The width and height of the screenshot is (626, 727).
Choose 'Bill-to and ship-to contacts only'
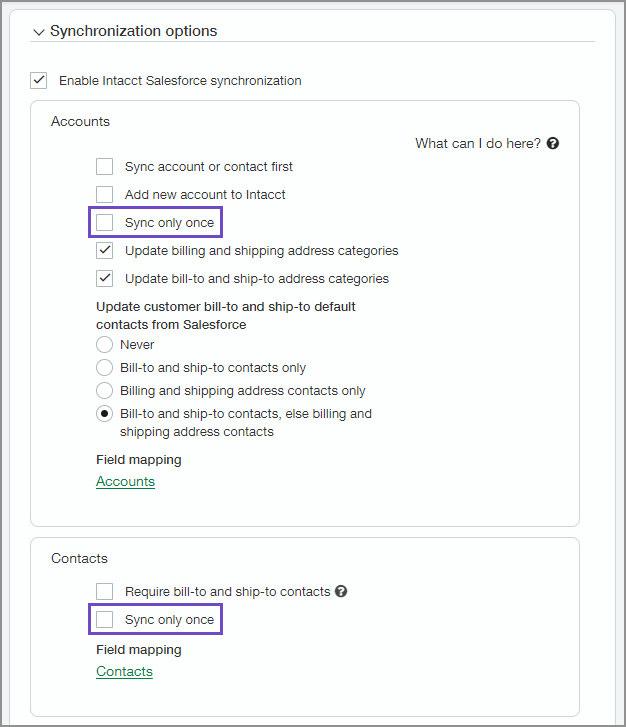tap(104, 368)
